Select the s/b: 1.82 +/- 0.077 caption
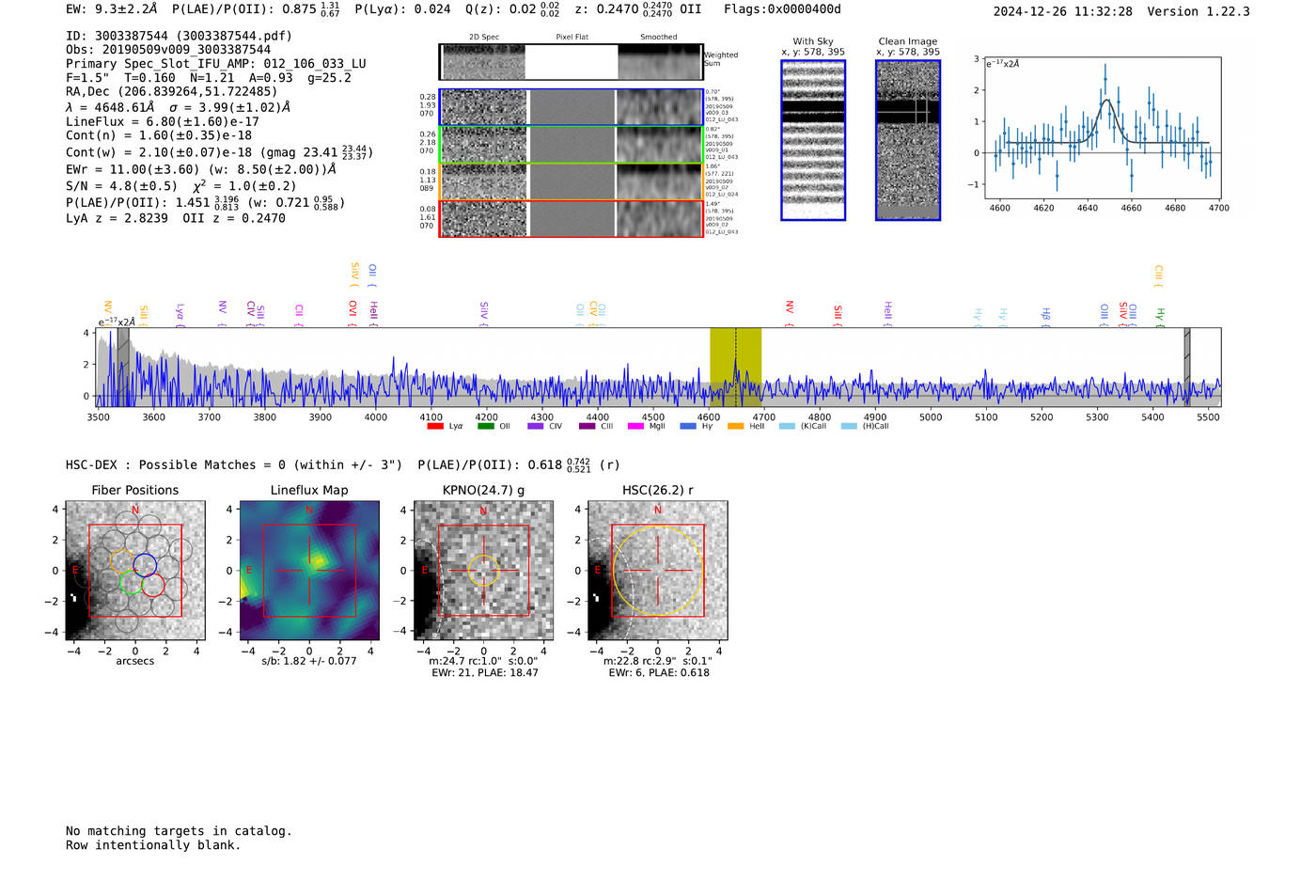The height and width of the screenshot is (896, 1316). [309, 661]
